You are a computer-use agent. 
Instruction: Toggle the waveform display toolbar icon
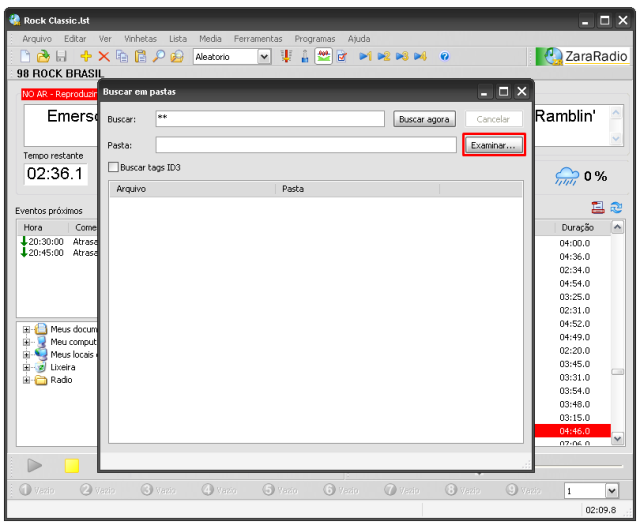323,56
